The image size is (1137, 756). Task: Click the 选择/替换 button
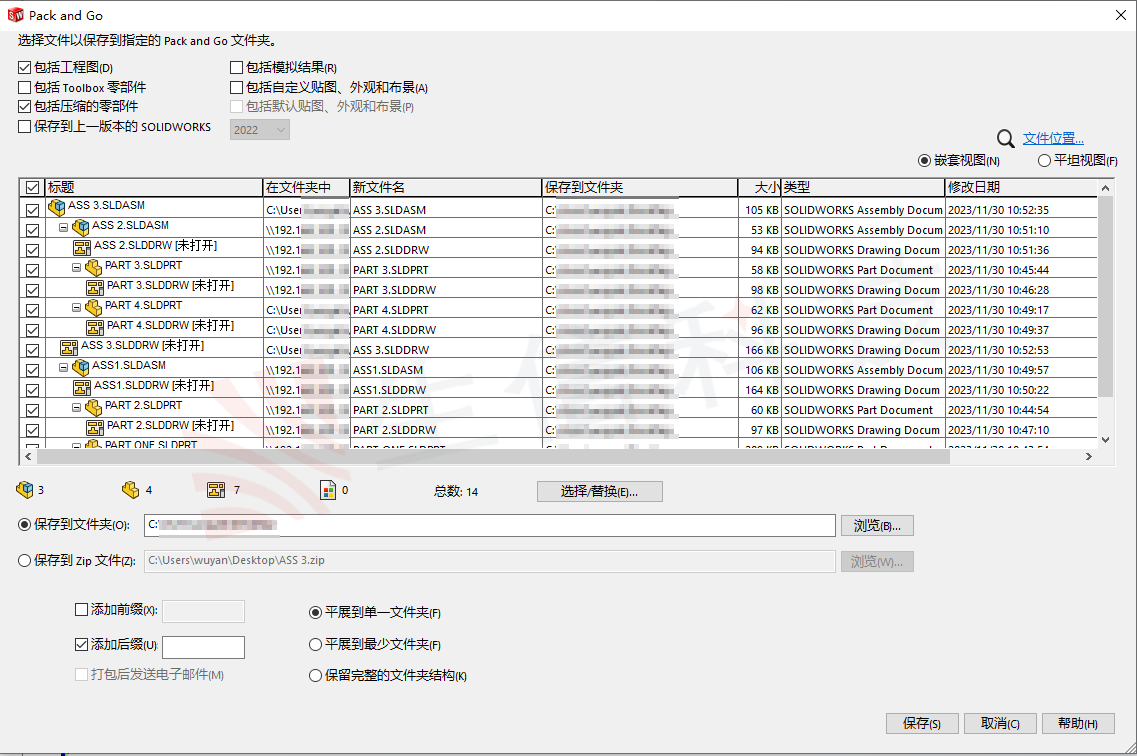600,491
